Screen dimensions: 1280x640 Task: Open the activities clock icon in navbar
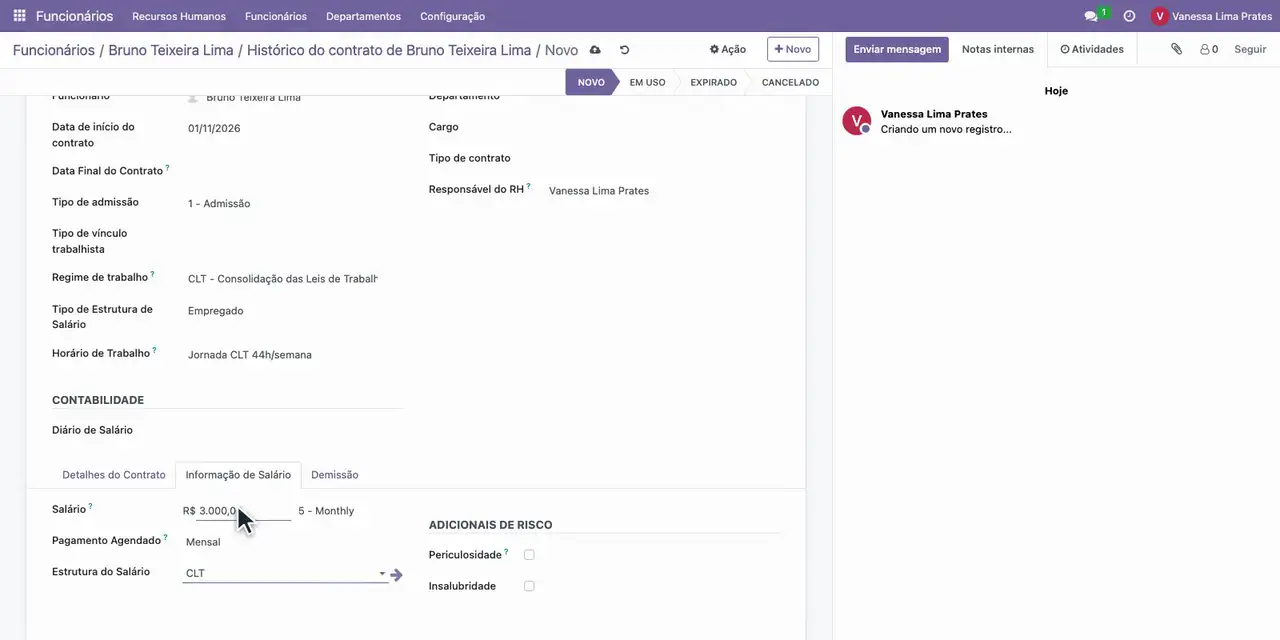coord(1129,16)
